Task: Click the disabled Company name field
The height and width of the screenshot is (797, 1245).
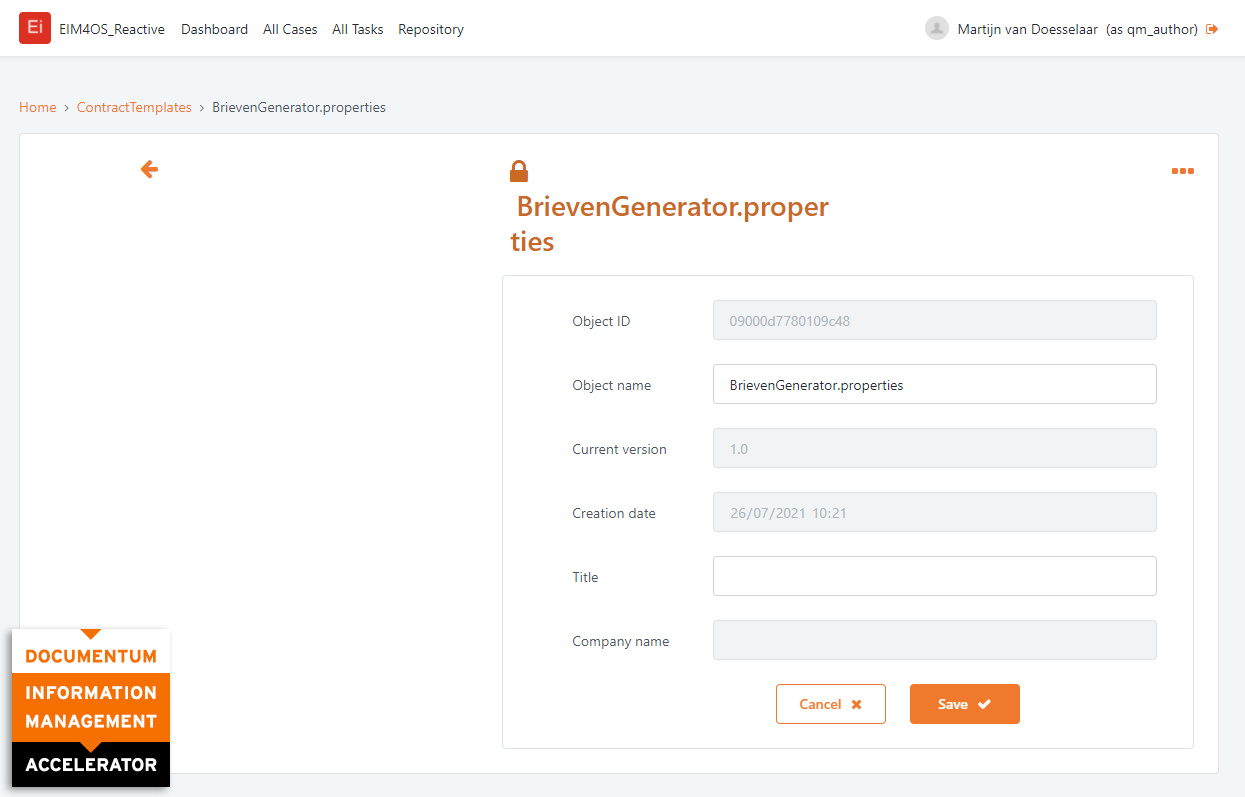Action: 934,640
